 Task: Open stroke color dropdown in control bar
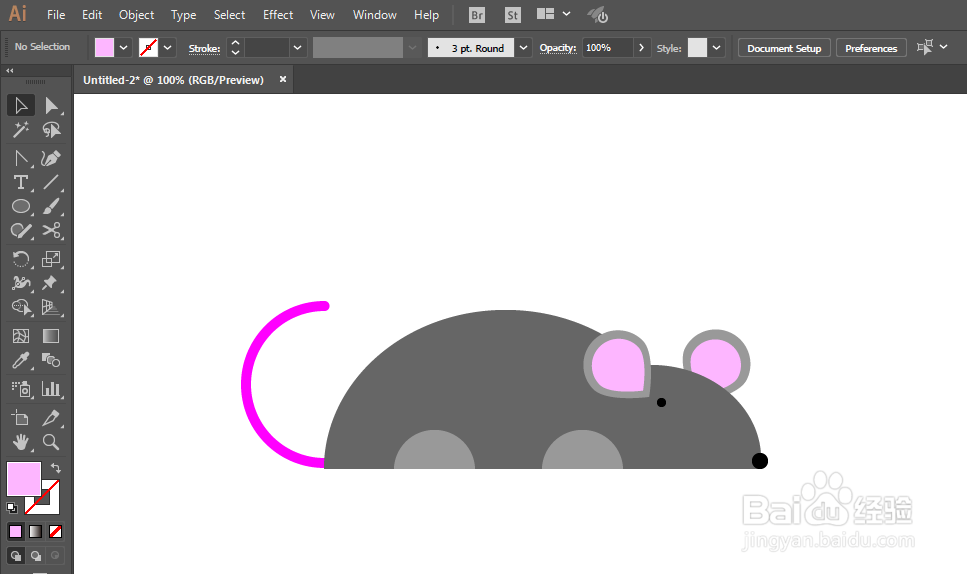tap(167, 47)
